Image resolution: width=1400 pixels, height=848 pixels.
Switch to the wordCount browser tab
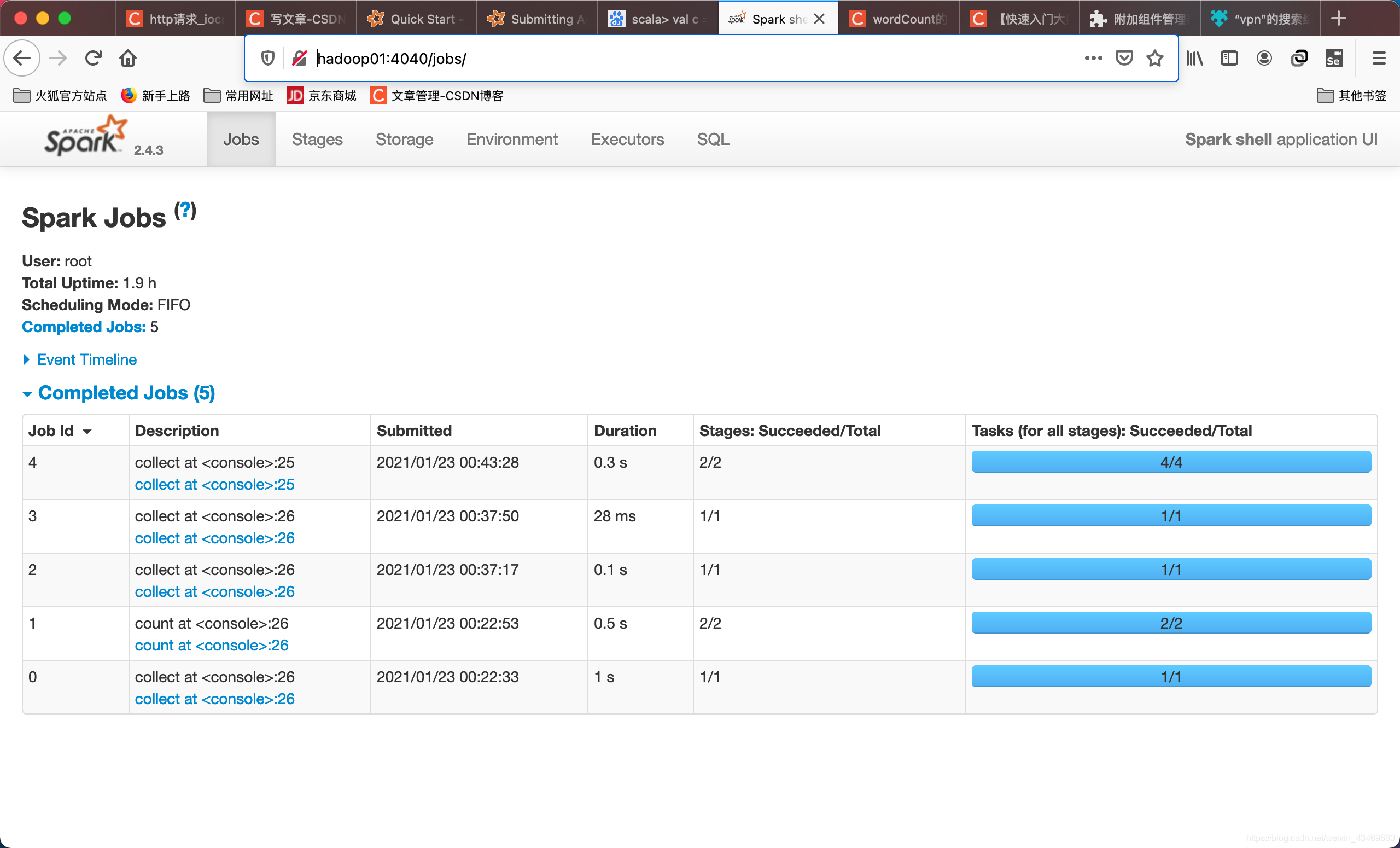point(899,19)
